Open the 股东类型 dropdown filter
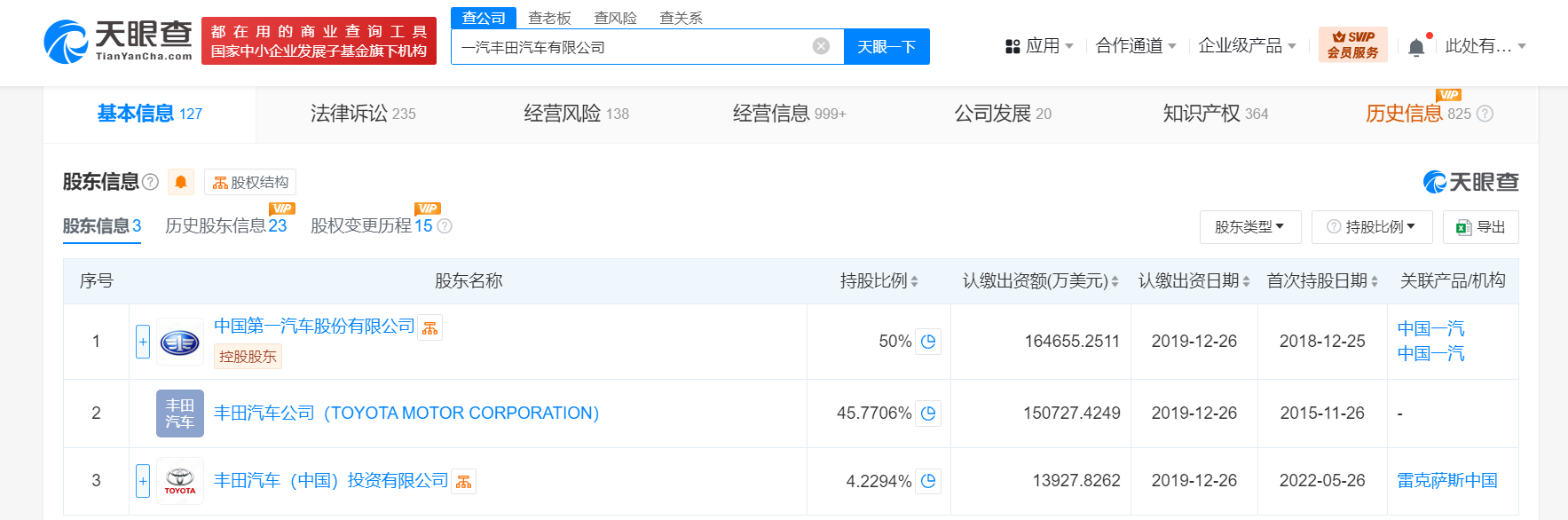Image resolution: width=1568 pixels, height=520 pixels. click(x=1249, y=227)
